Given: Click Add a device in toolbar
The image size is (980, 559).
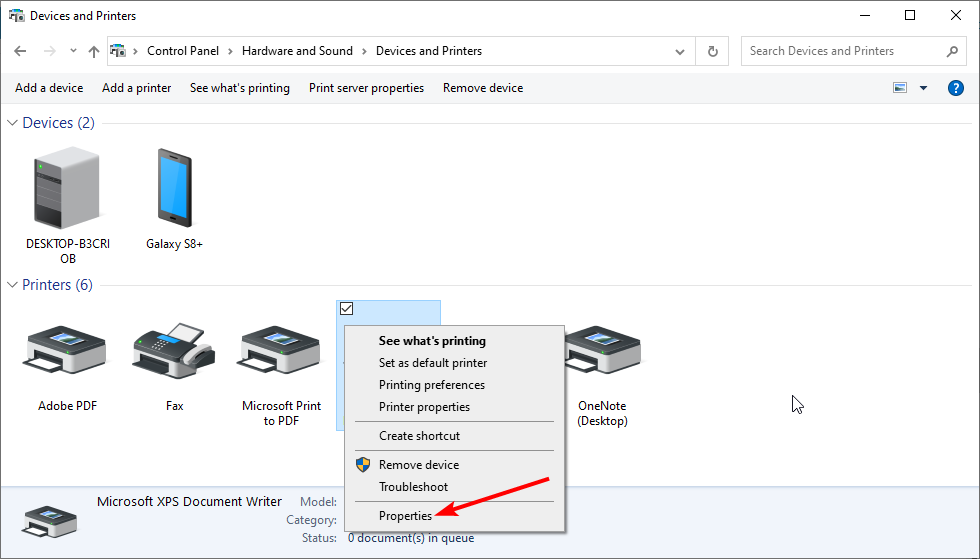Looking at the screenshot, I should pos(49,88).
